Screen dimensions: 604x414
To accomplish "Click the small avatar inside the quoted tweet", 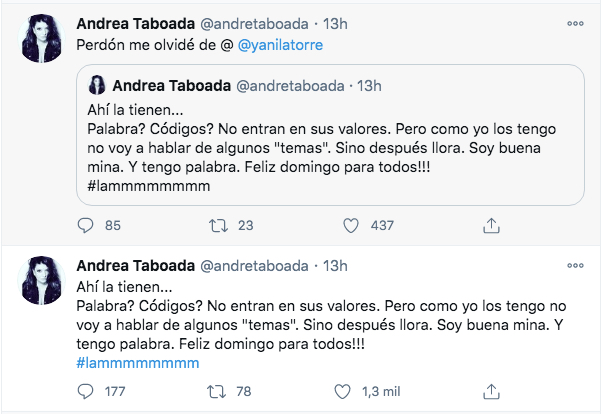I will [x=99, y=84].
